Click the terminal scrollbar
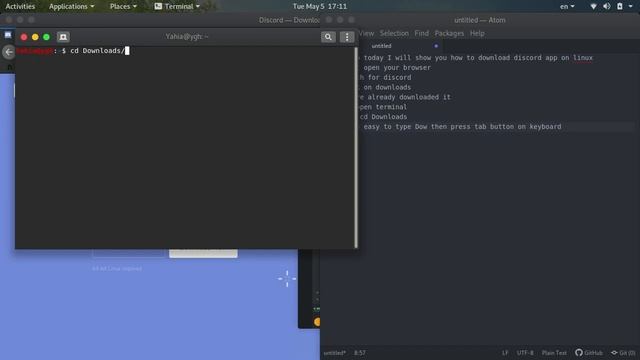640x360 pixels. click(x=356, y=147)
